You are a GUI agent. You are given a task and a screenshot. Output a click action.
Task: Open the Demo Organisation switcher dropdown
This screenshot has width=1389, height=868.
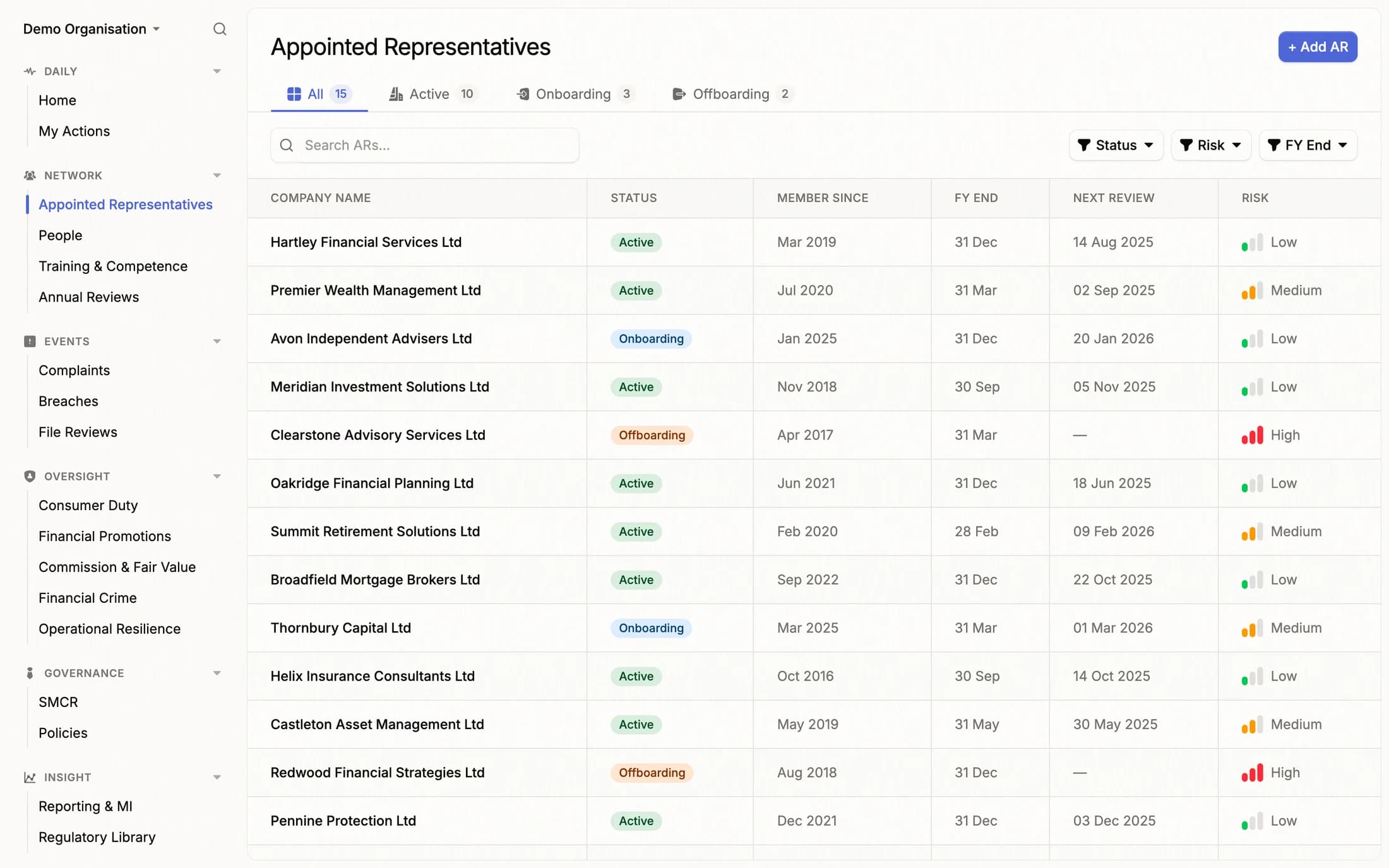[x=92, y=29]
